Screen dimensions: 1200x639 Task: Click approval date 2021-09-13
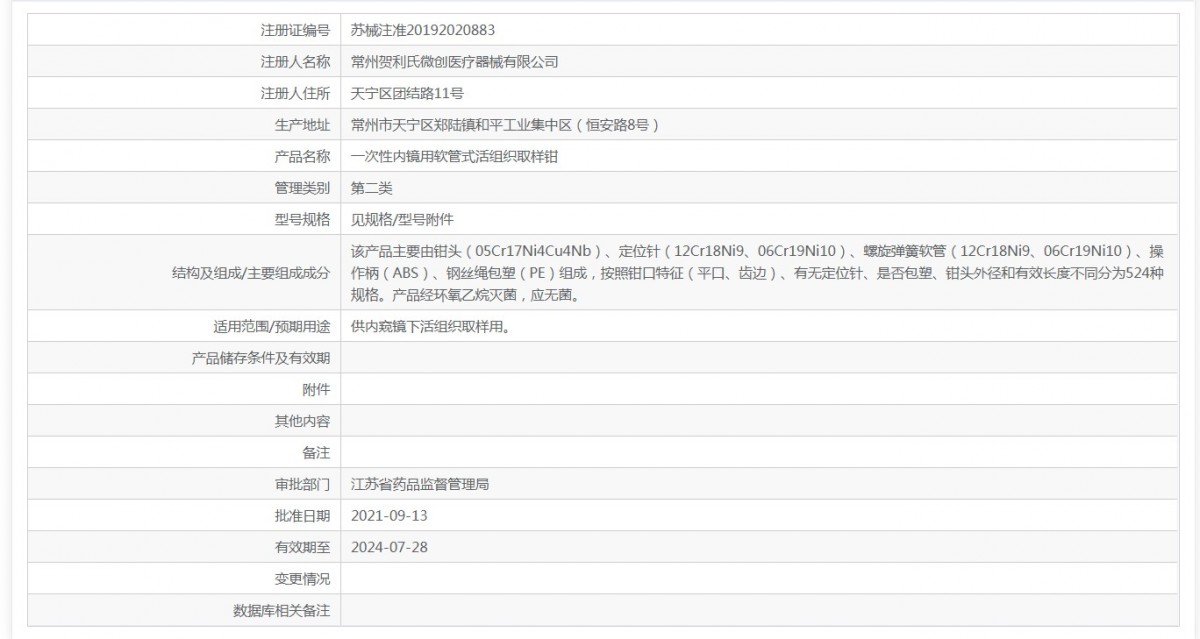coord(390,515)
